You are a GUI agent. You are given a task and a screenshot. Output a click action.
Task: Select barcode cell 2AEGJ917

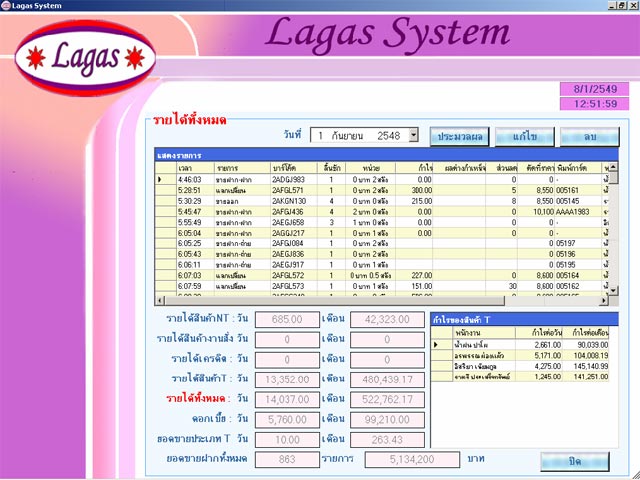(294, 264)
